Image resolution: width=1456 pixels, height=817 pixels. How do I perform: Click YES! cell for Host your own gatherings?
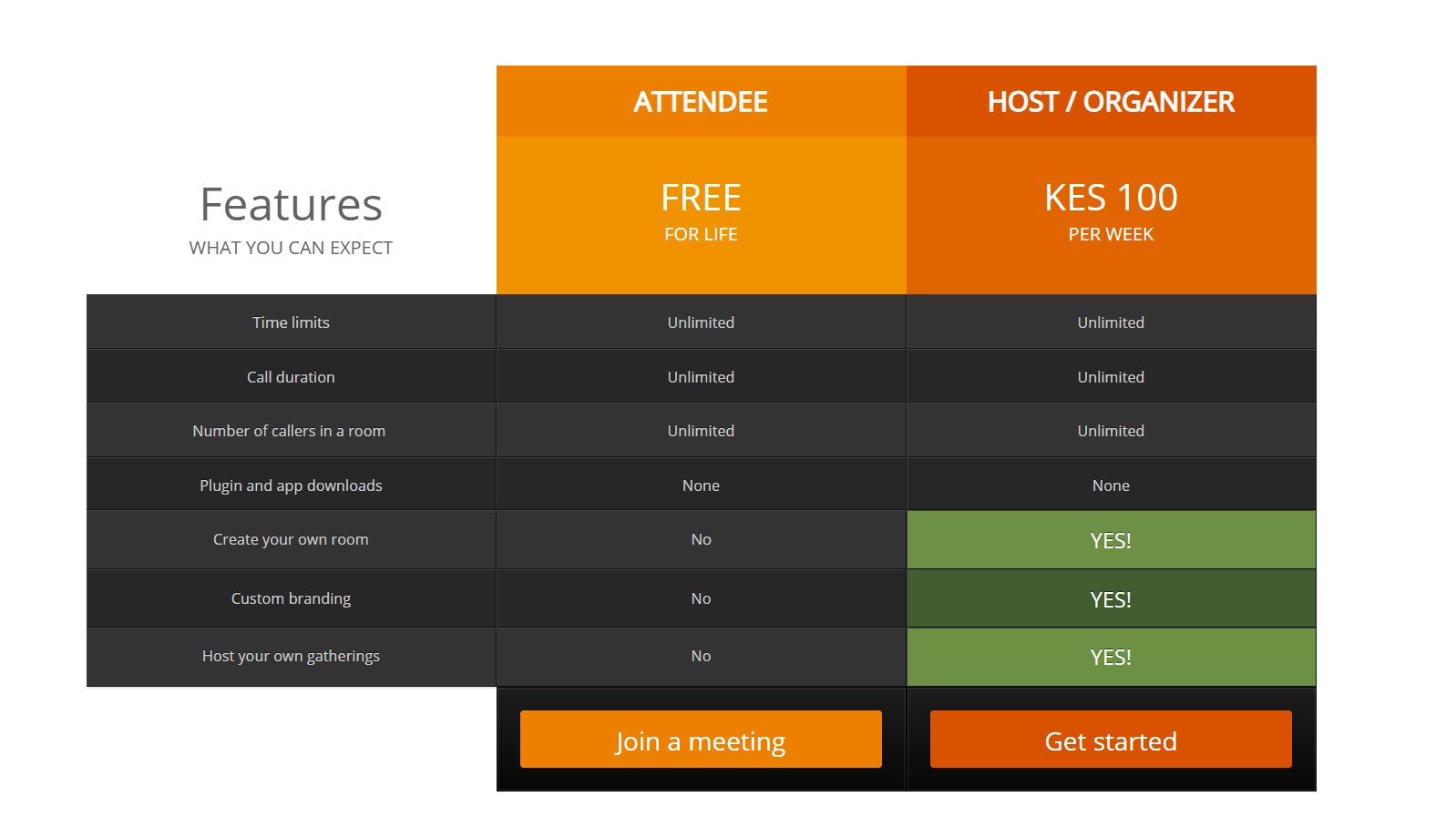pos(1111,657)
